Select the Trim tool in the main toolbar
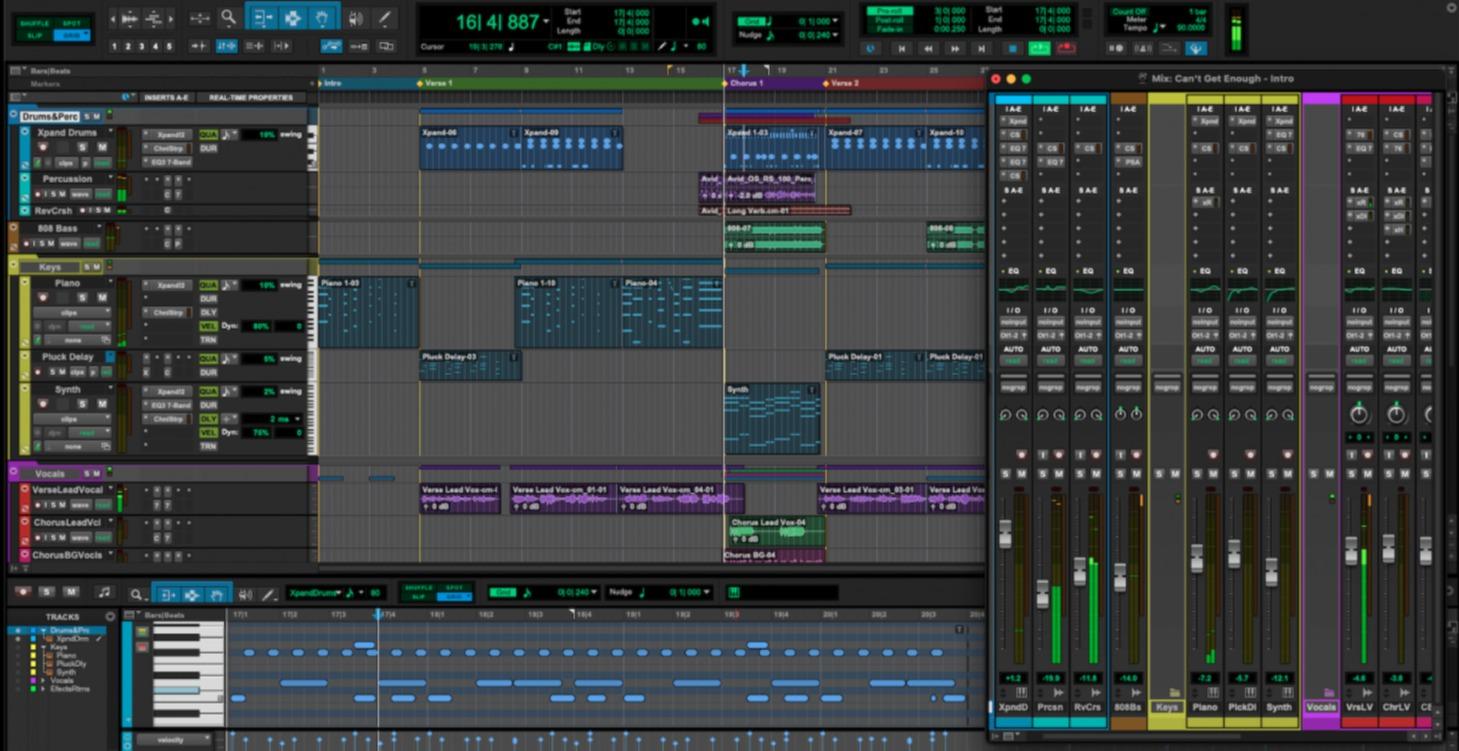Screen dimensions: 1459x751 264,18
